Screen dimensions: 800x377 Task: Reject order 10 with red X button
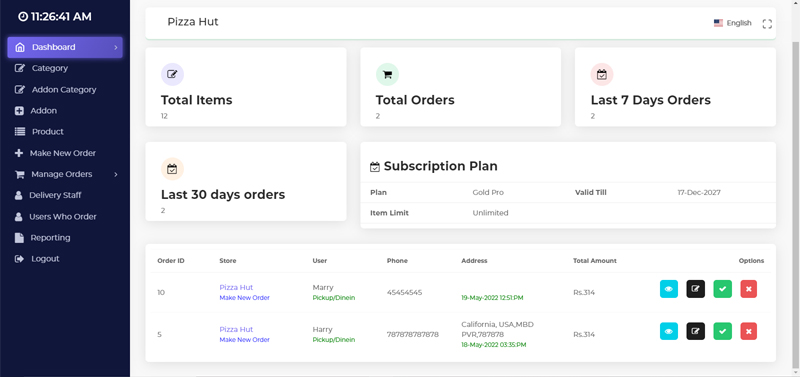(748, 289)
